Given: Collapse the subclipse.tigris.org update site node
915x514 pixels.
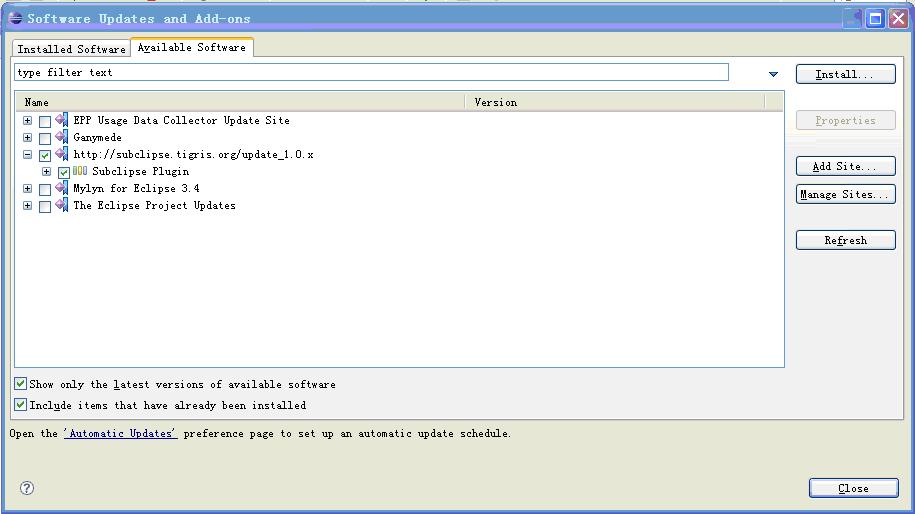Looking at the screenshot, I should coord(27,154).
